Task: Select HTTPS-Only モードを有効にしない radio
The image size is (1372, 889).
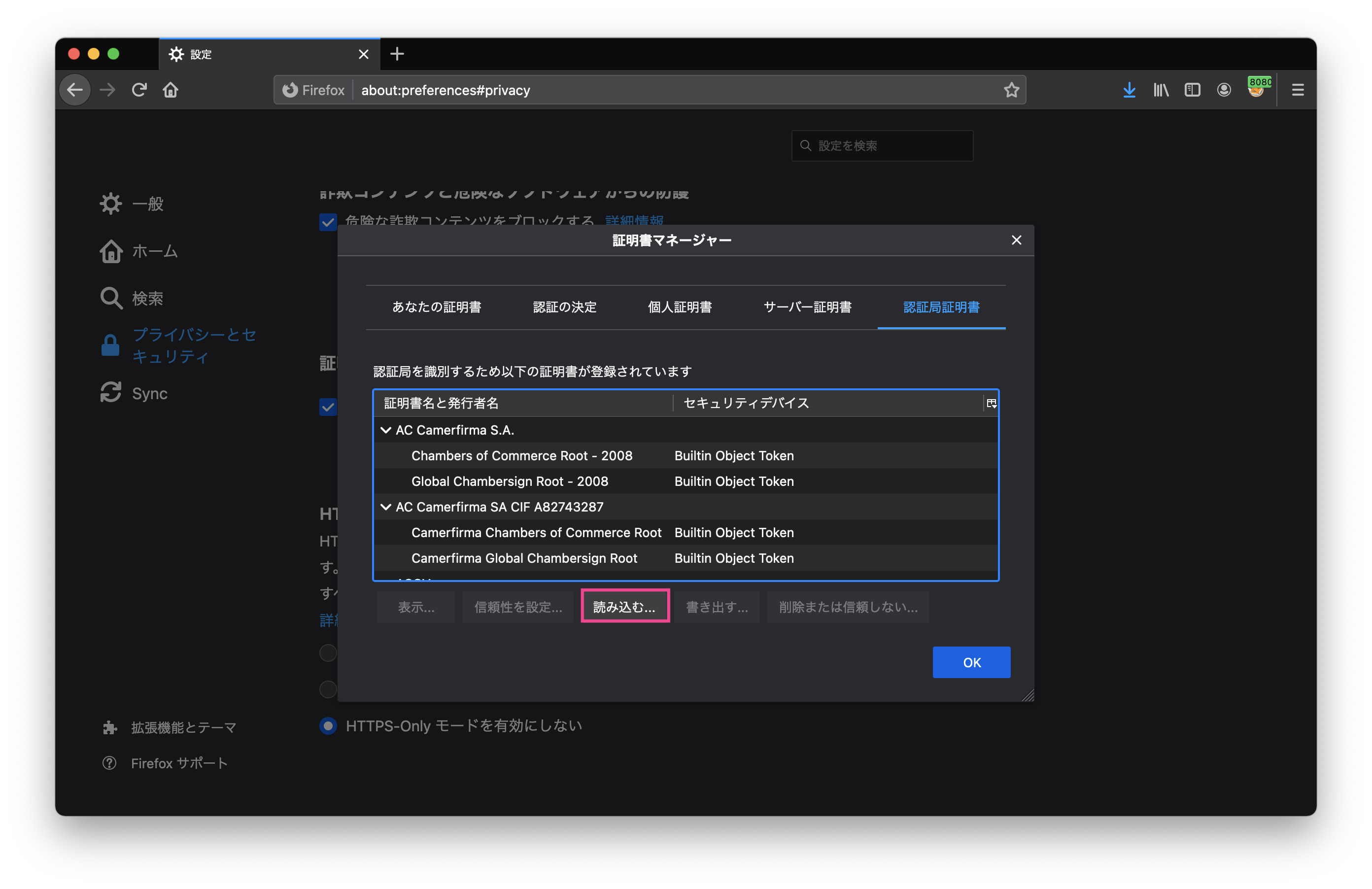Action: coord(328,726)
